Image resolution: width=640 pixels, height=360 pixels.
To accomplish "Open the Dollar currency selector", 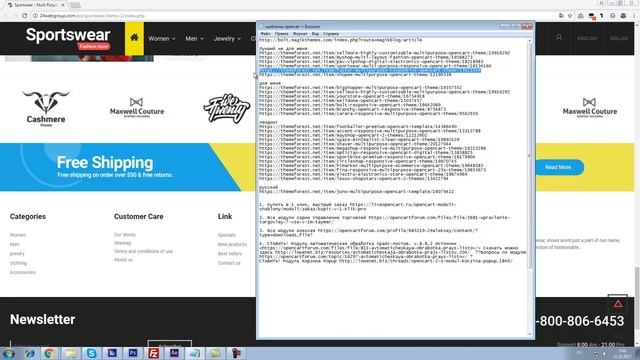I will (618, 38).
